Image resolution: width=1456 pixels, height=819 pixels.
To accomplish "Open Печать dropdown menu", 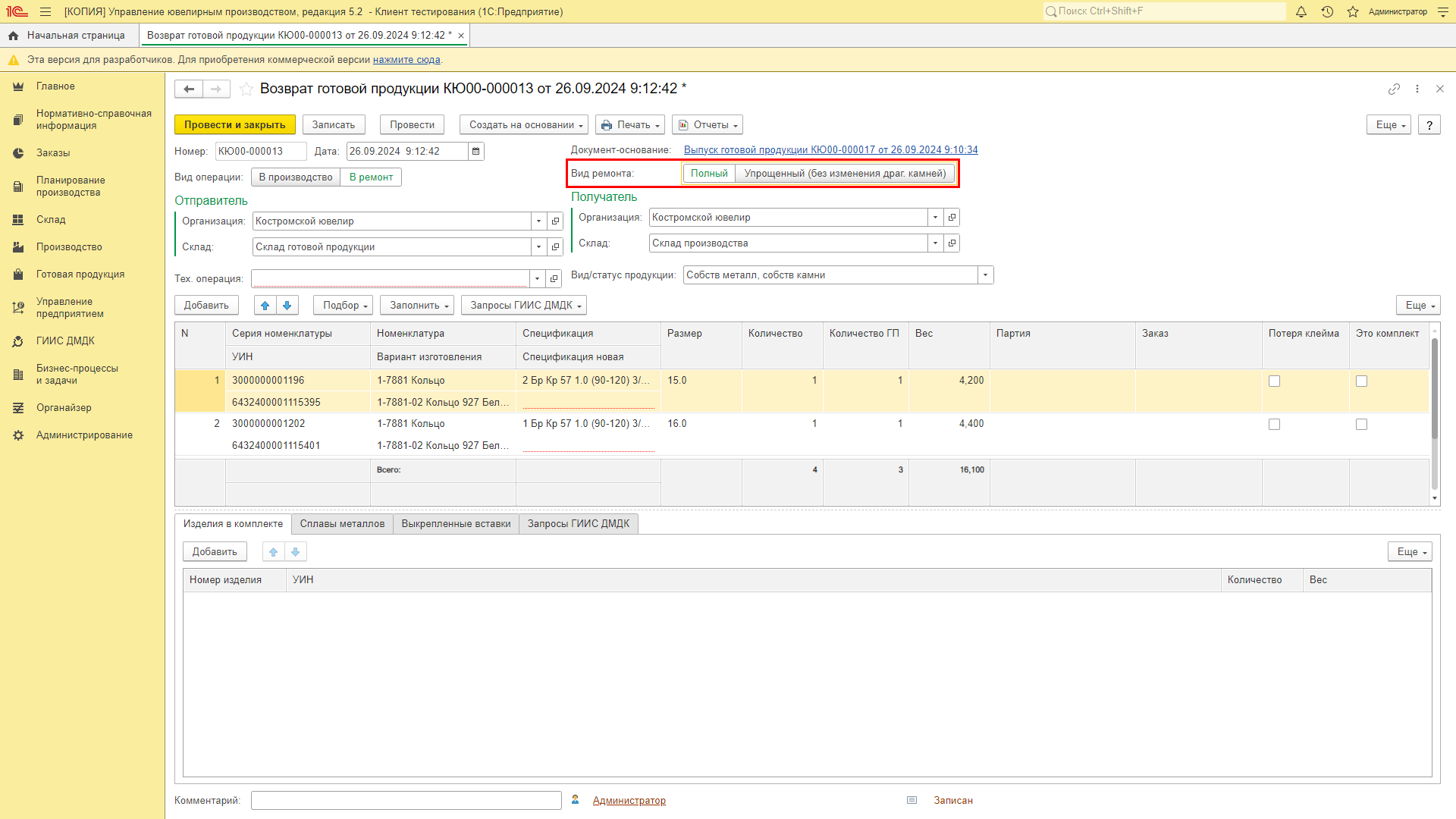I will [x=630, y=125].
